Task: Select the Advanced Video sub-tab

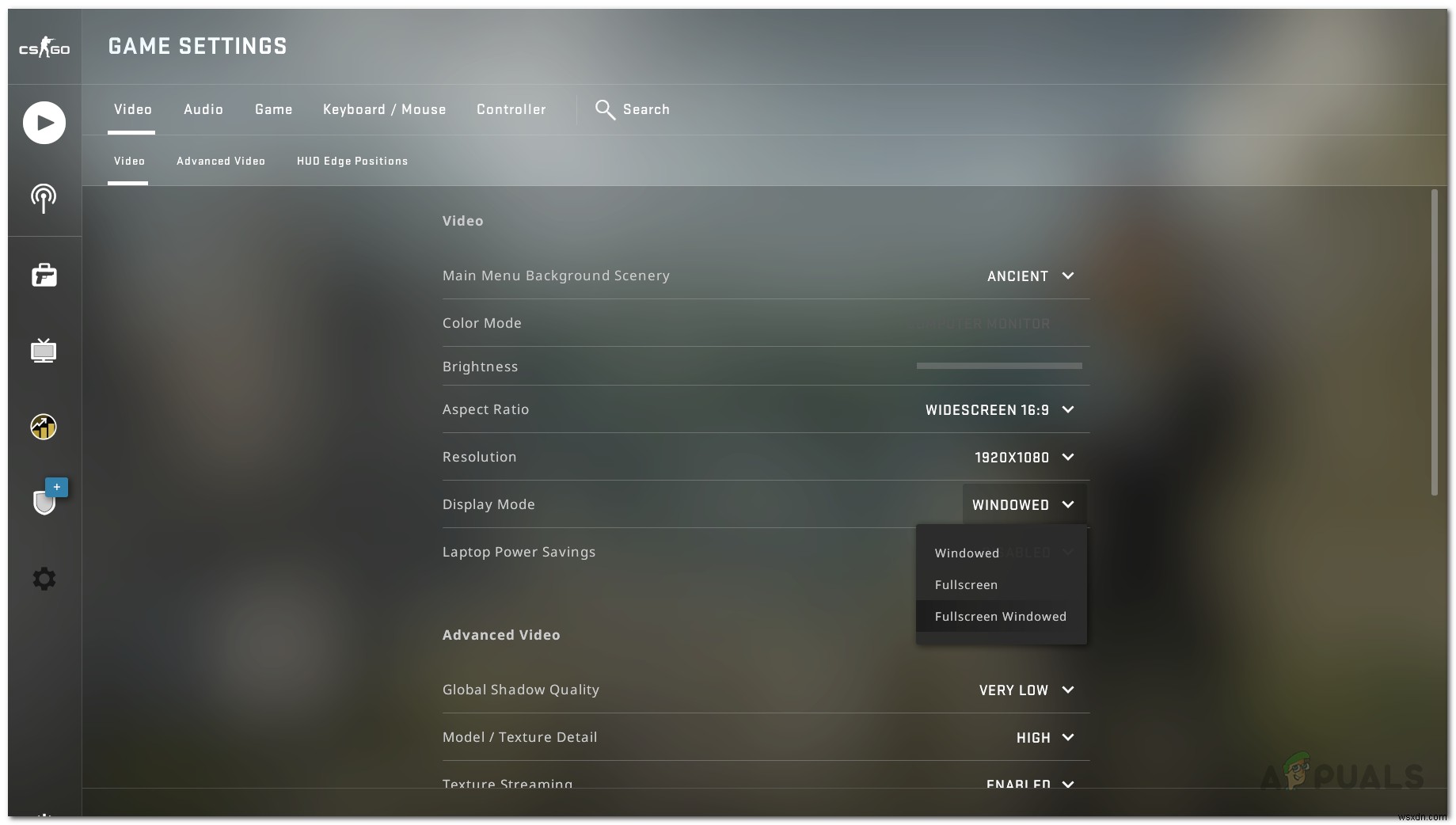Action: click(x=221, y=161)
